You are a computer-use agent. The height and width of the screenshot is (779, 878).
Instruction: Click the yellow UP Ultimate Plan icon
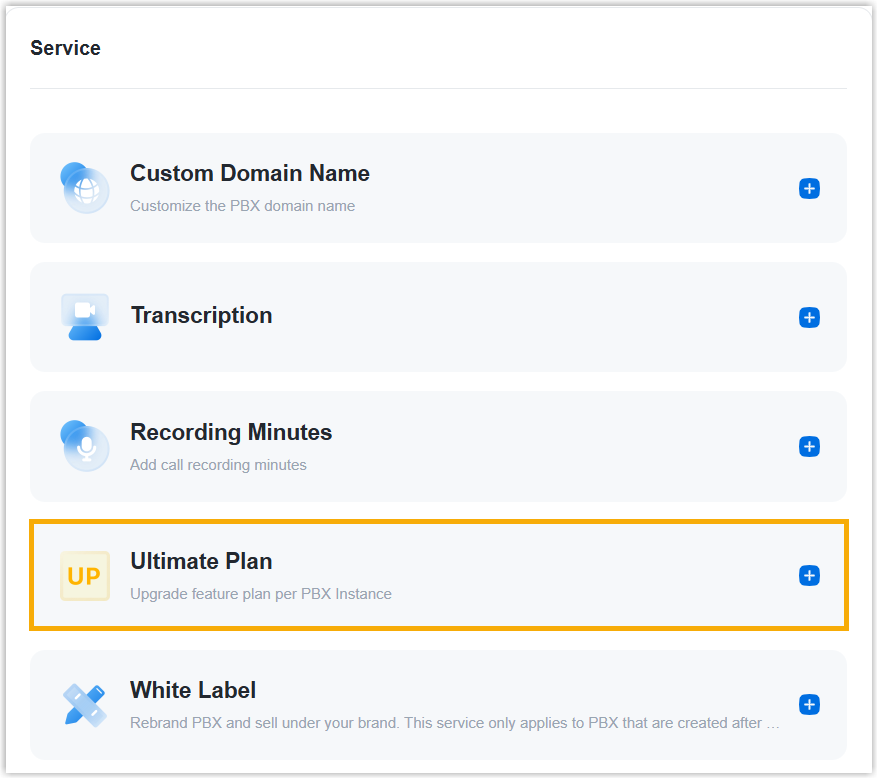[x=85, y=576]
